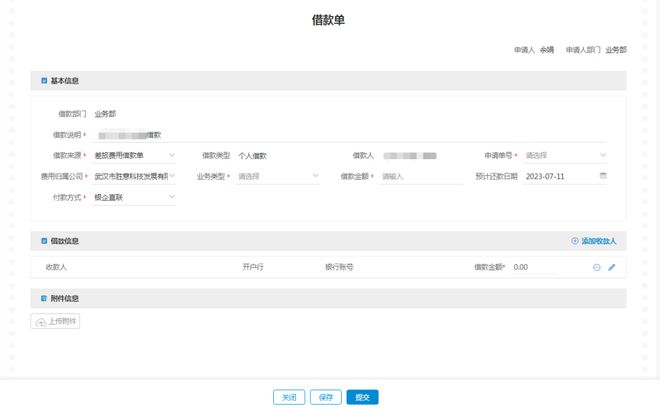Open the calendar icon for 预计还款日期
The image size is (660, 409).
click(x=603, y=175)
